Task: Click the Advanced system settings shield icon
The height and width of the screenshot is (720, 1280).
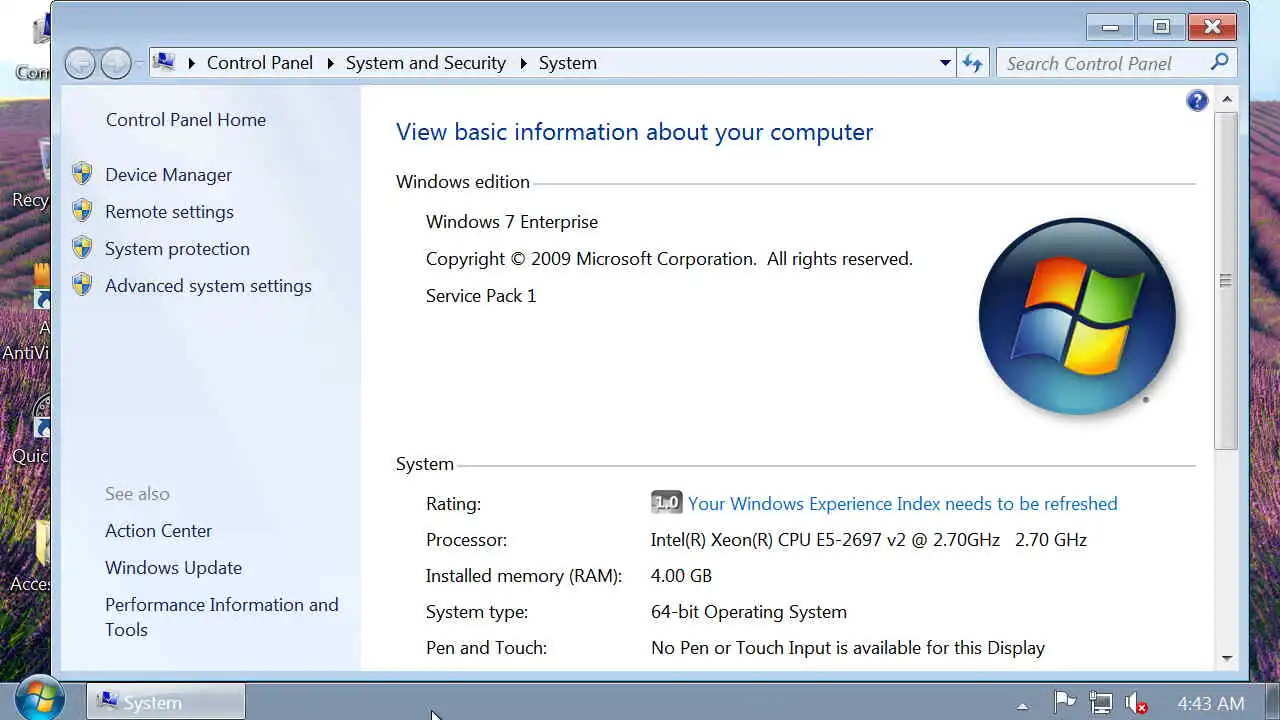Action: pyautogui.click(x=83, y=285)
